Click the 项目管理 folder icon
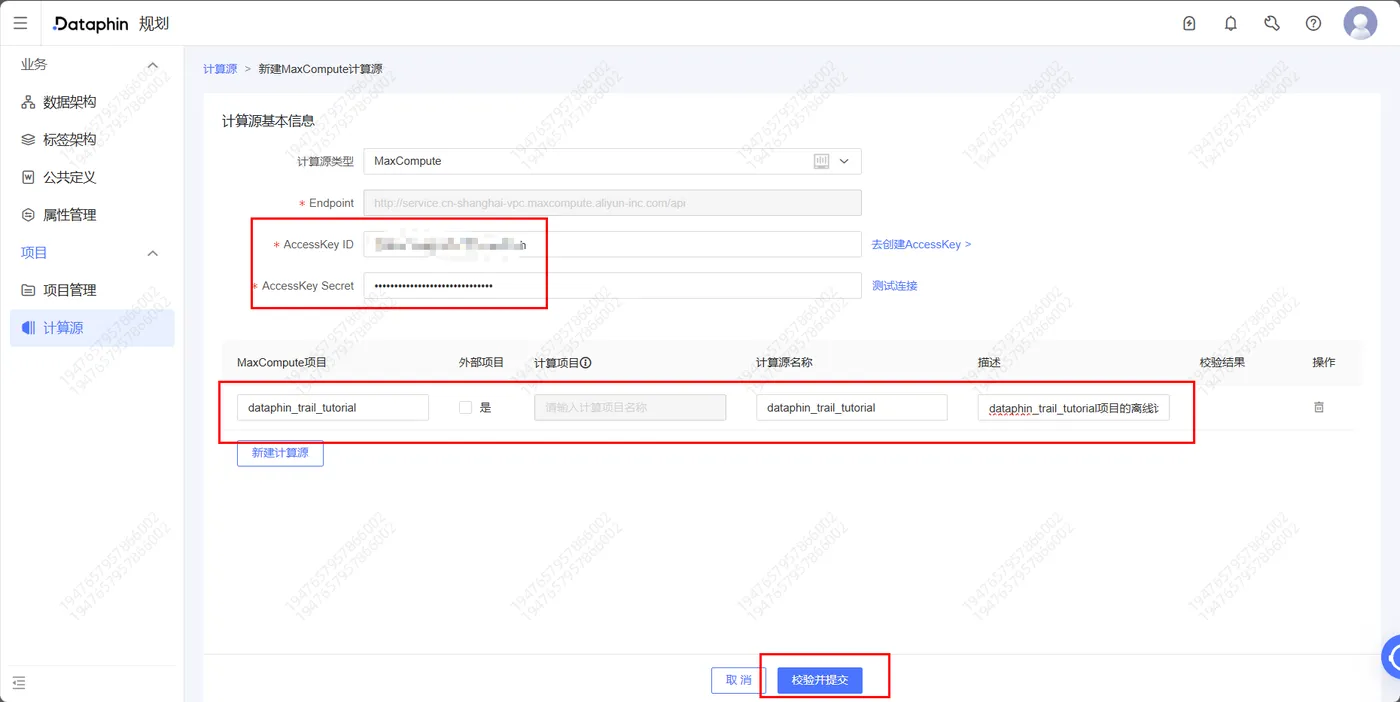This screenshot has height=702, width=1400. (28, 290)
